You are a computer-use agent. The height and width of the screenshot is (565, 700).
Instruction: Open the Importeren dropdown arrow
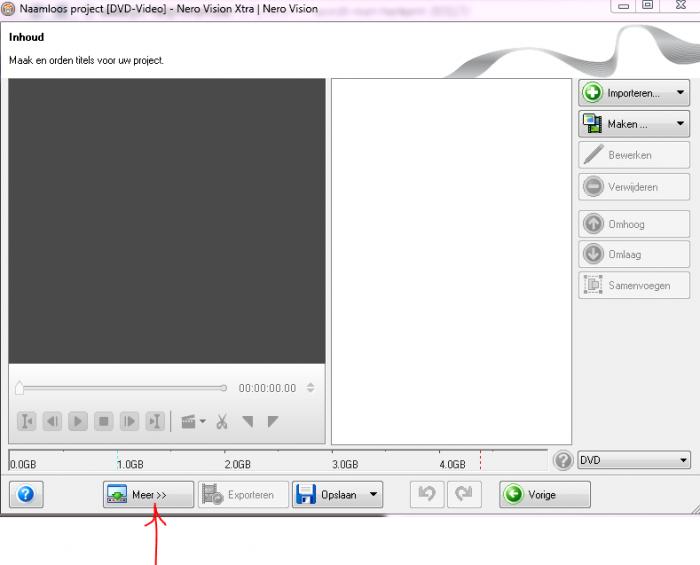(x=680, y=92)
